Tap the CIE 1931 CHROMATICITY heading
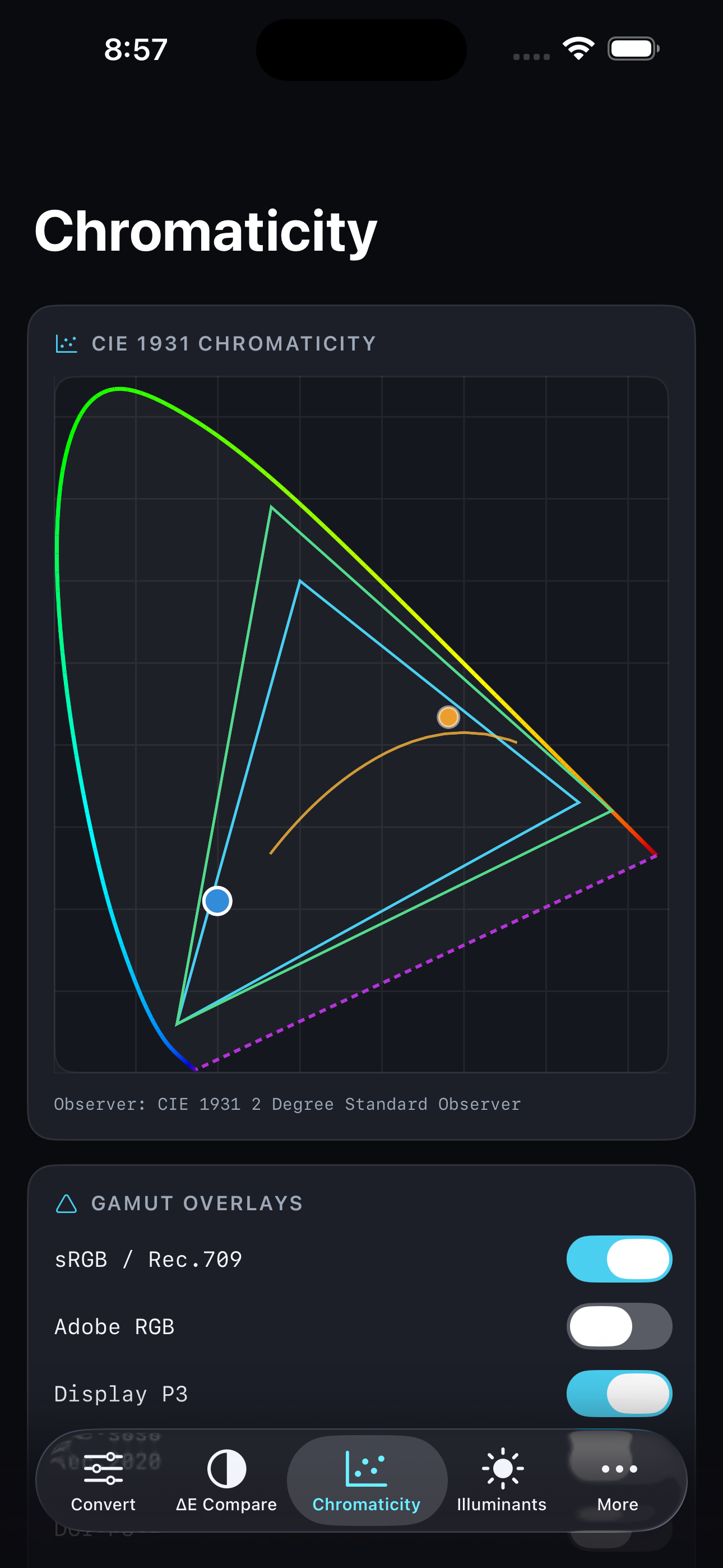 point(234,343)
